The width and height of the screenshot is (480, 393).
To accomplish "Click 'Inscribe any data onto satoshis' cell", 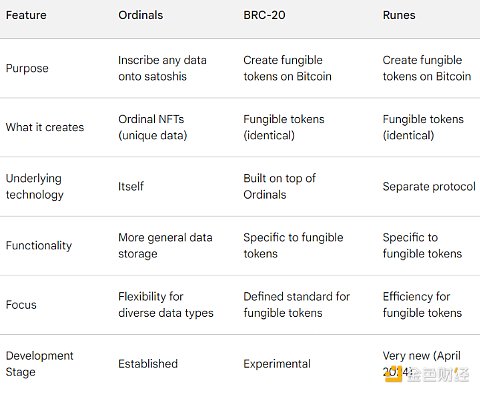I will (162, 68).
